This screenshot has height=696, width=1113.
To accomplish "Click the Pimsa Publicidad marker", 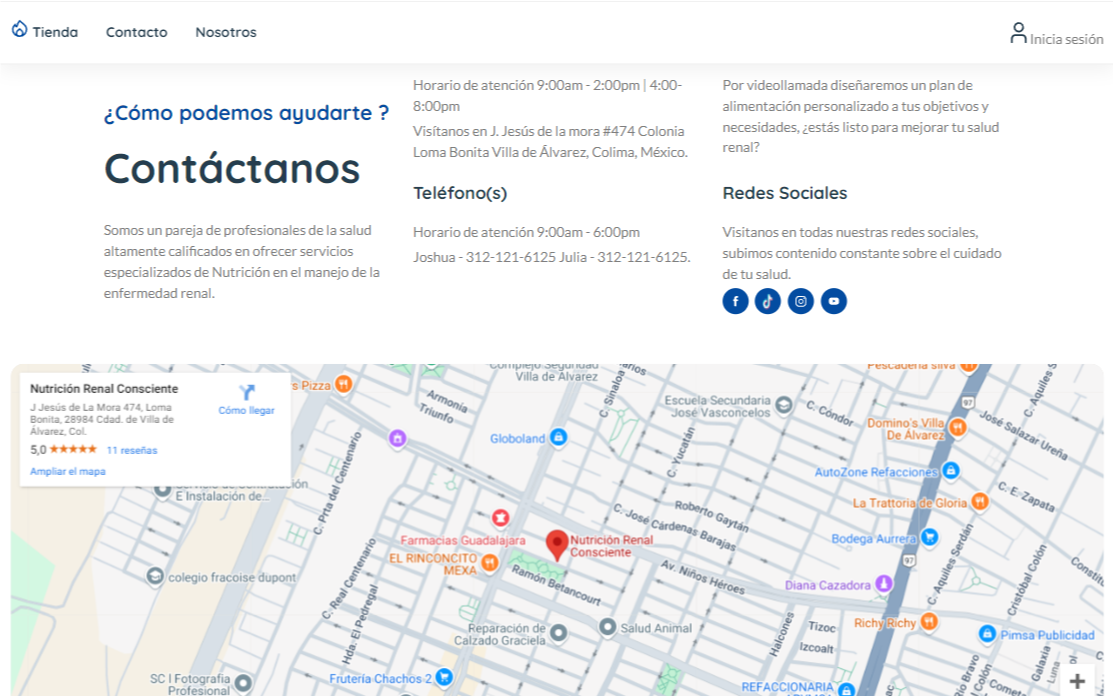I will 987,634.
